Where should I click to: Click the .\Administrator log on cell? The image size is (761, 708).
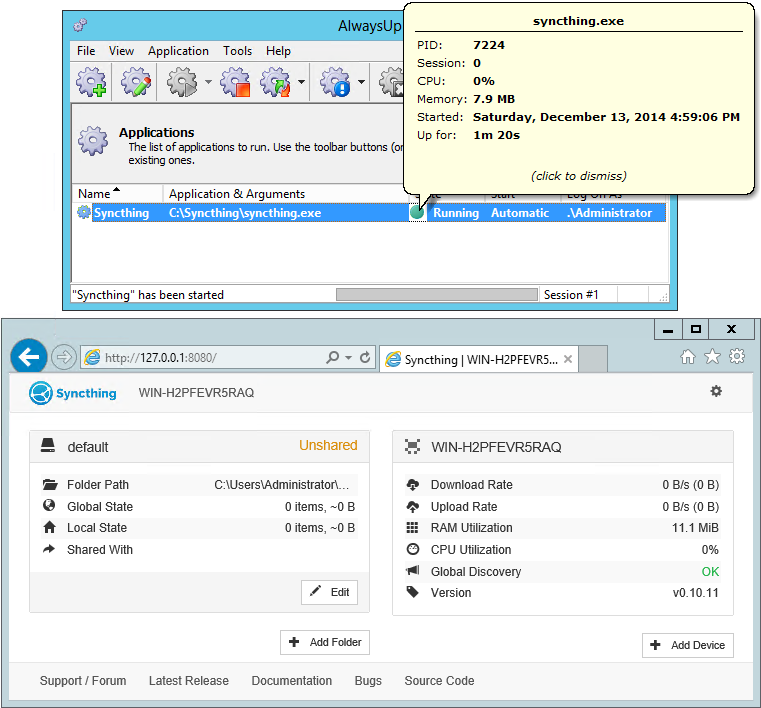(x=609, y=213)
